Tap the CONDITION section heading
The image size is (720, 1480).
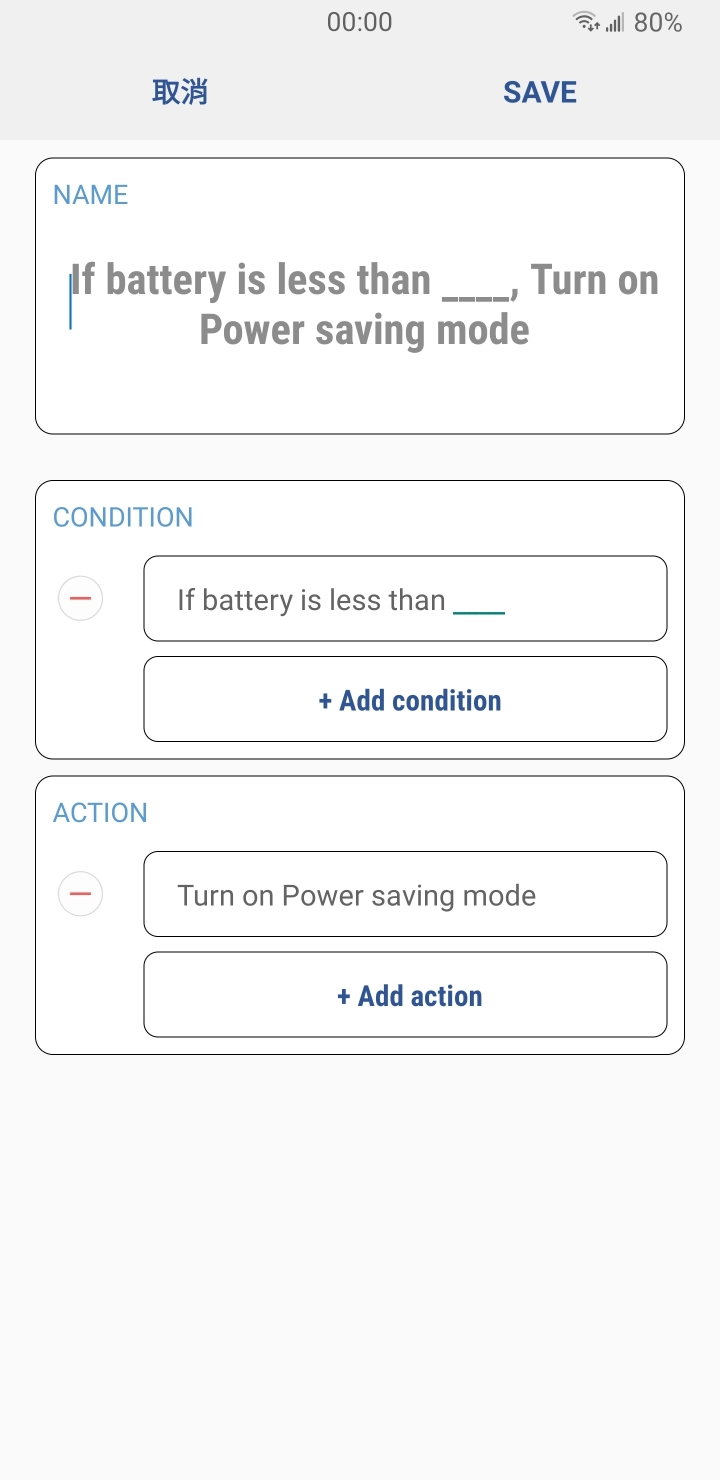123,517
